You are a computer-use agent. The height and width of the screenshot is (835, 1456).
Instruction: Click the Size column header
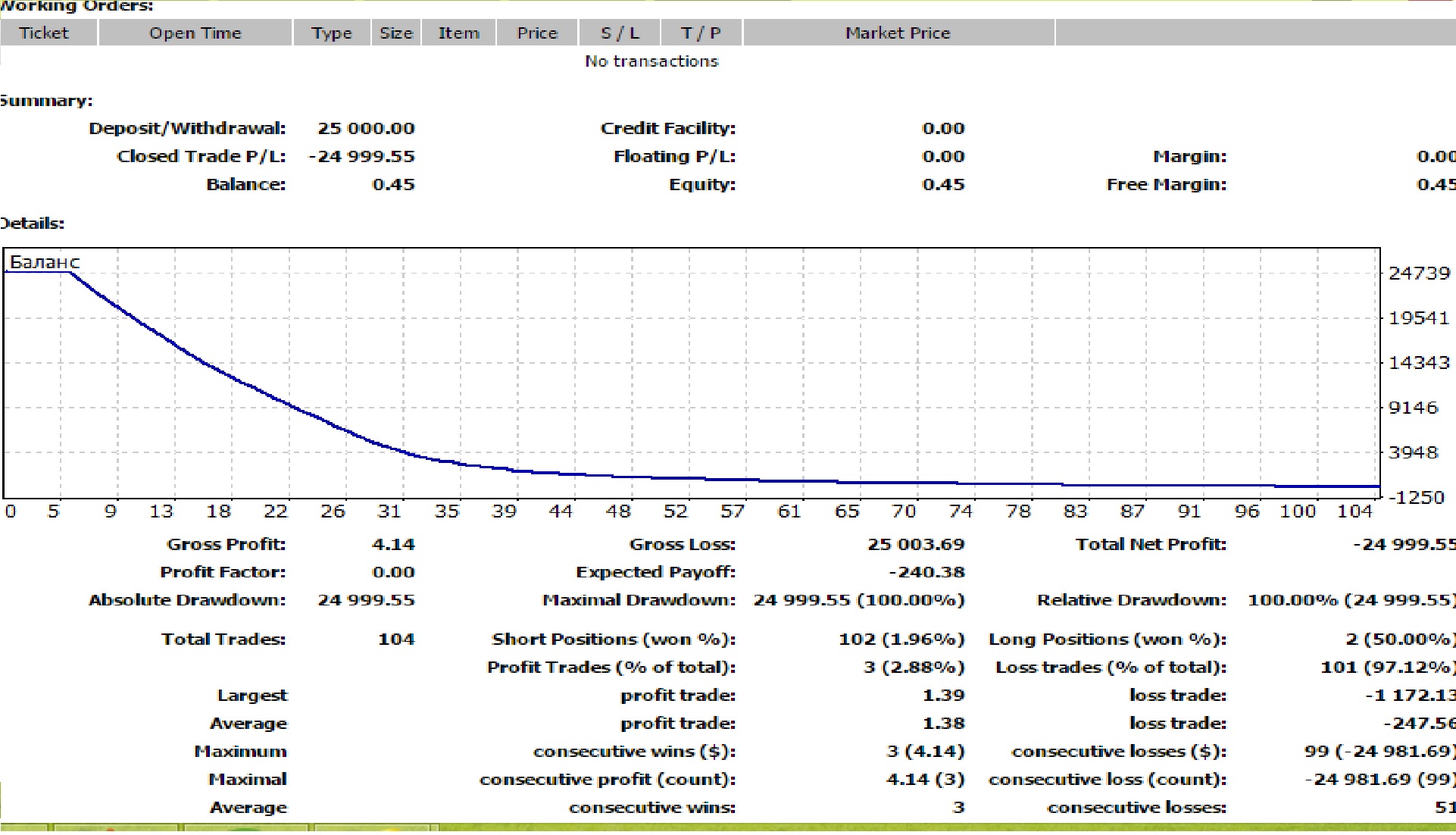pos(396,33)
